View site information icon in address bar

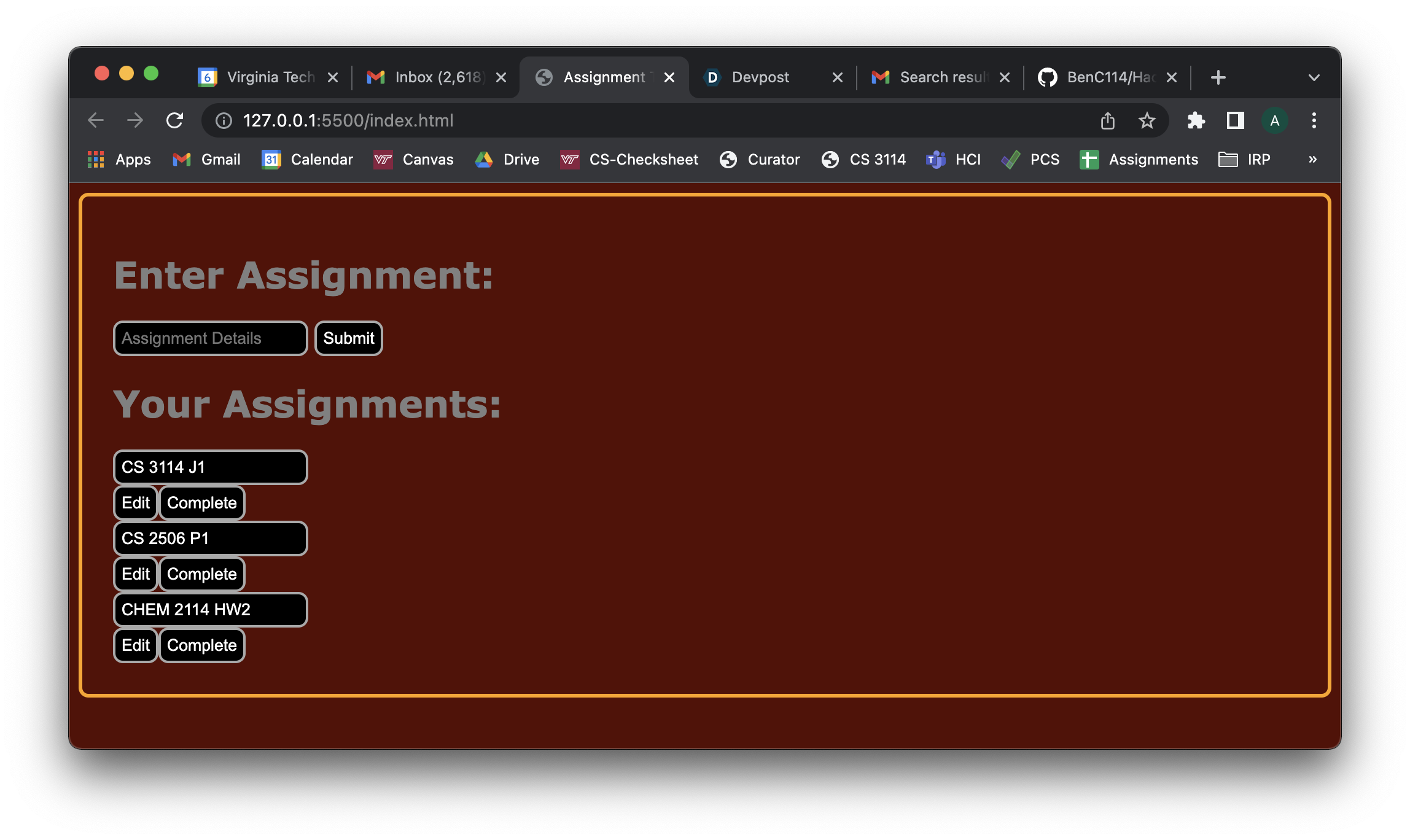(224, 120)
